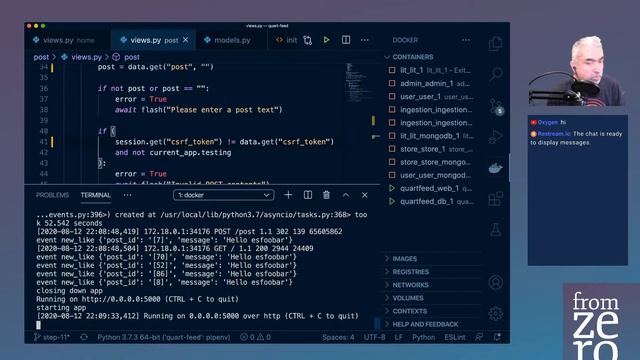
Task: Select the lit_lit_1 container
Action: (431, 70)
